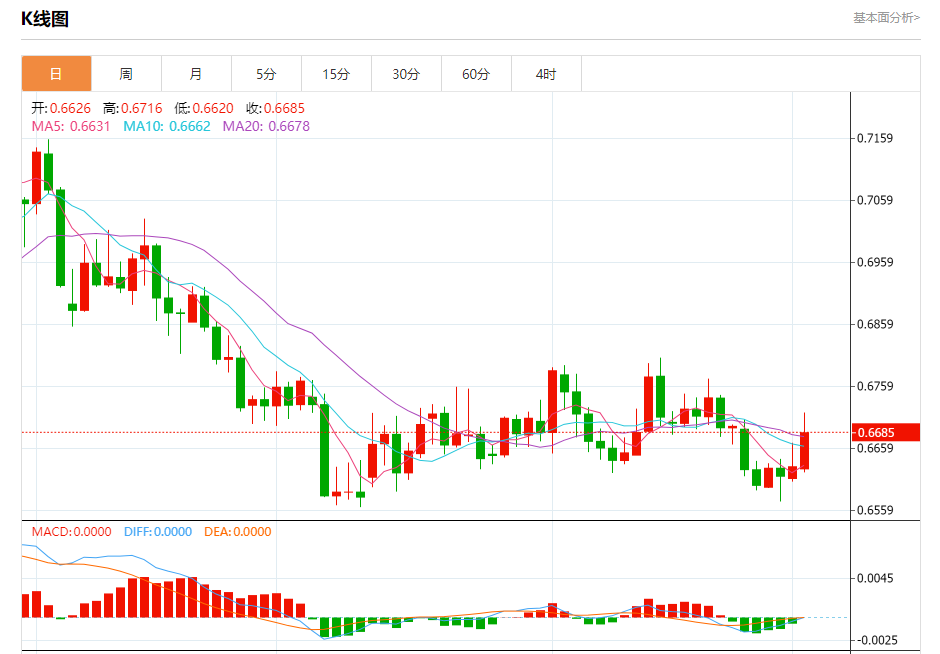Select the 日 daily chart tab
Image resolution: width=940 pixels, height=654 pixels.
click(x=56, y=74)
